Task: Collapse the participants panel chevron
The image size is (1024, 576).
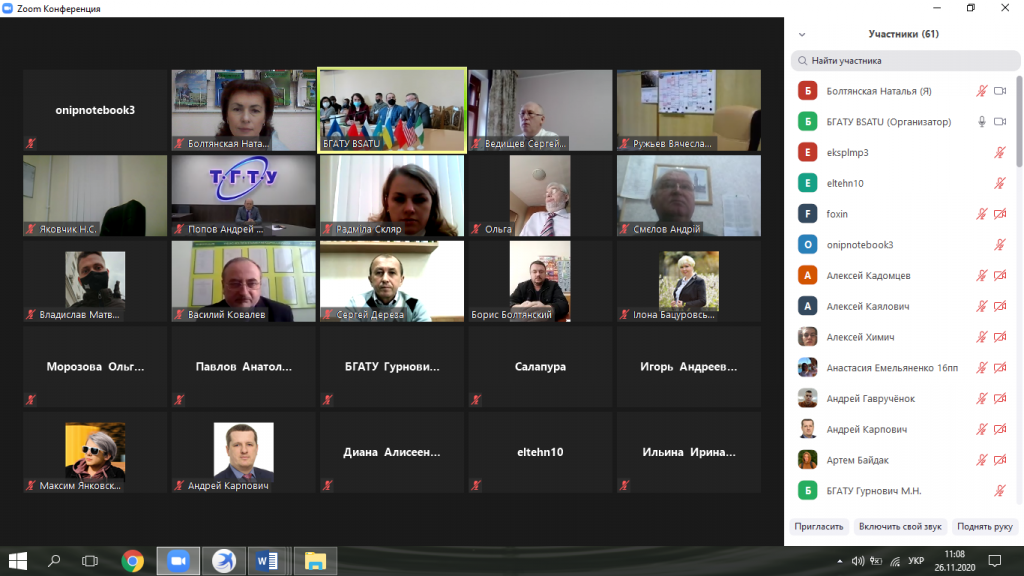Action: coord(802,35)
